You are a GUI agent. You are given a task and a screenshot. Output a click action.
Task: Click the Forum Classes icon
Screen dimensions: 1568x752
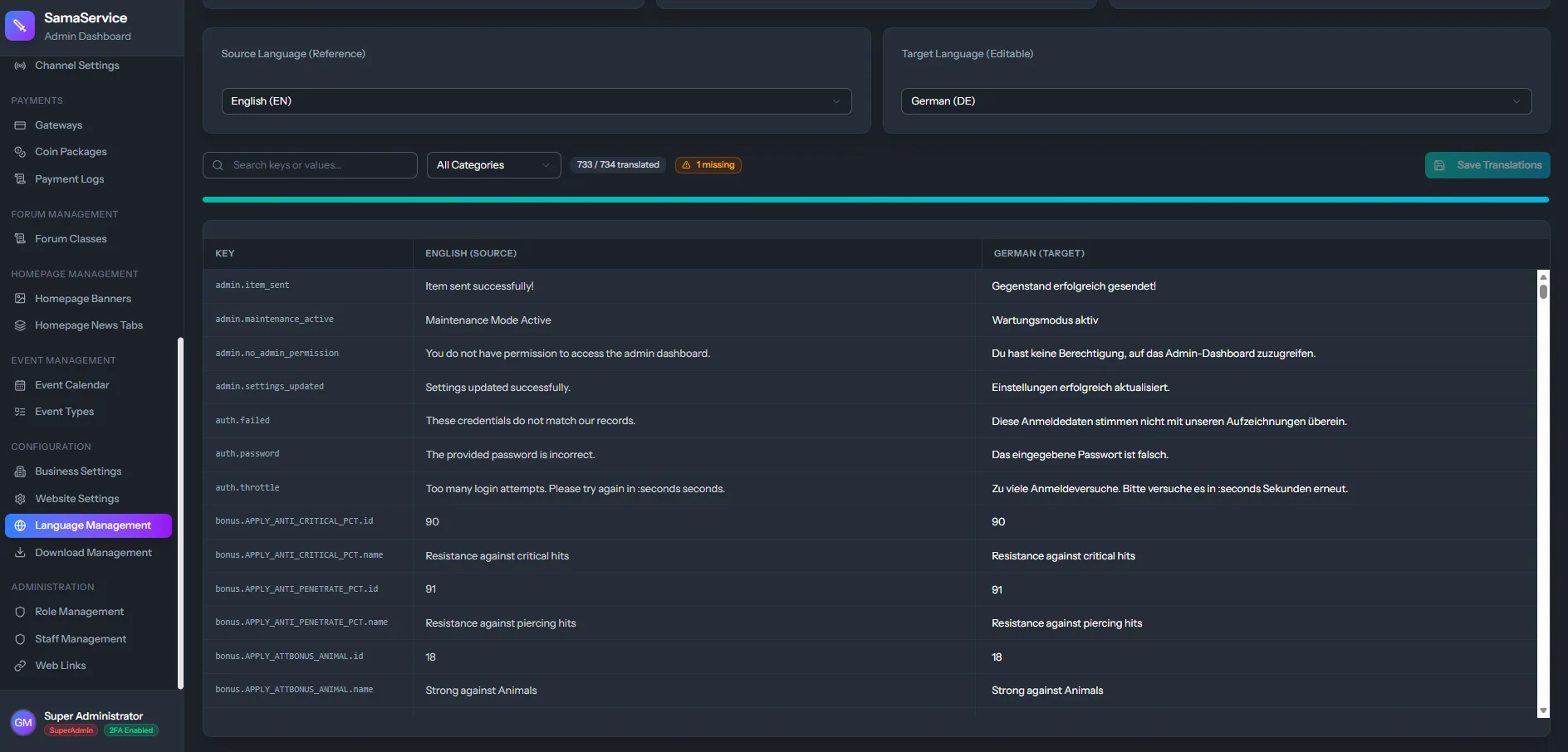(20, 239)
